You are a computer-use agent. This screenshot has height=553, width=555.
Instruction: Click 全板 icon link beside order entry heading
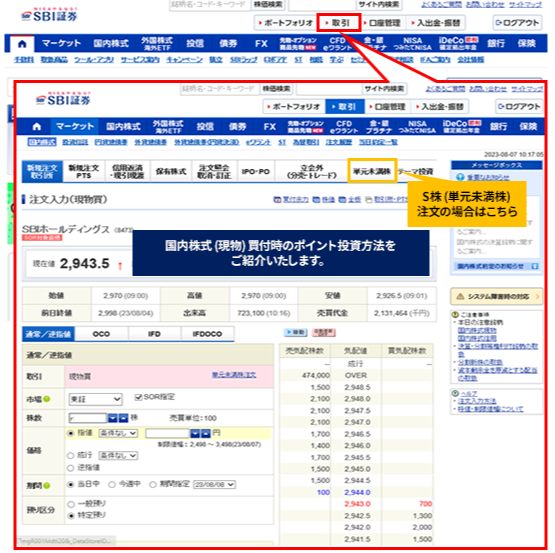[x=342, y=200]
